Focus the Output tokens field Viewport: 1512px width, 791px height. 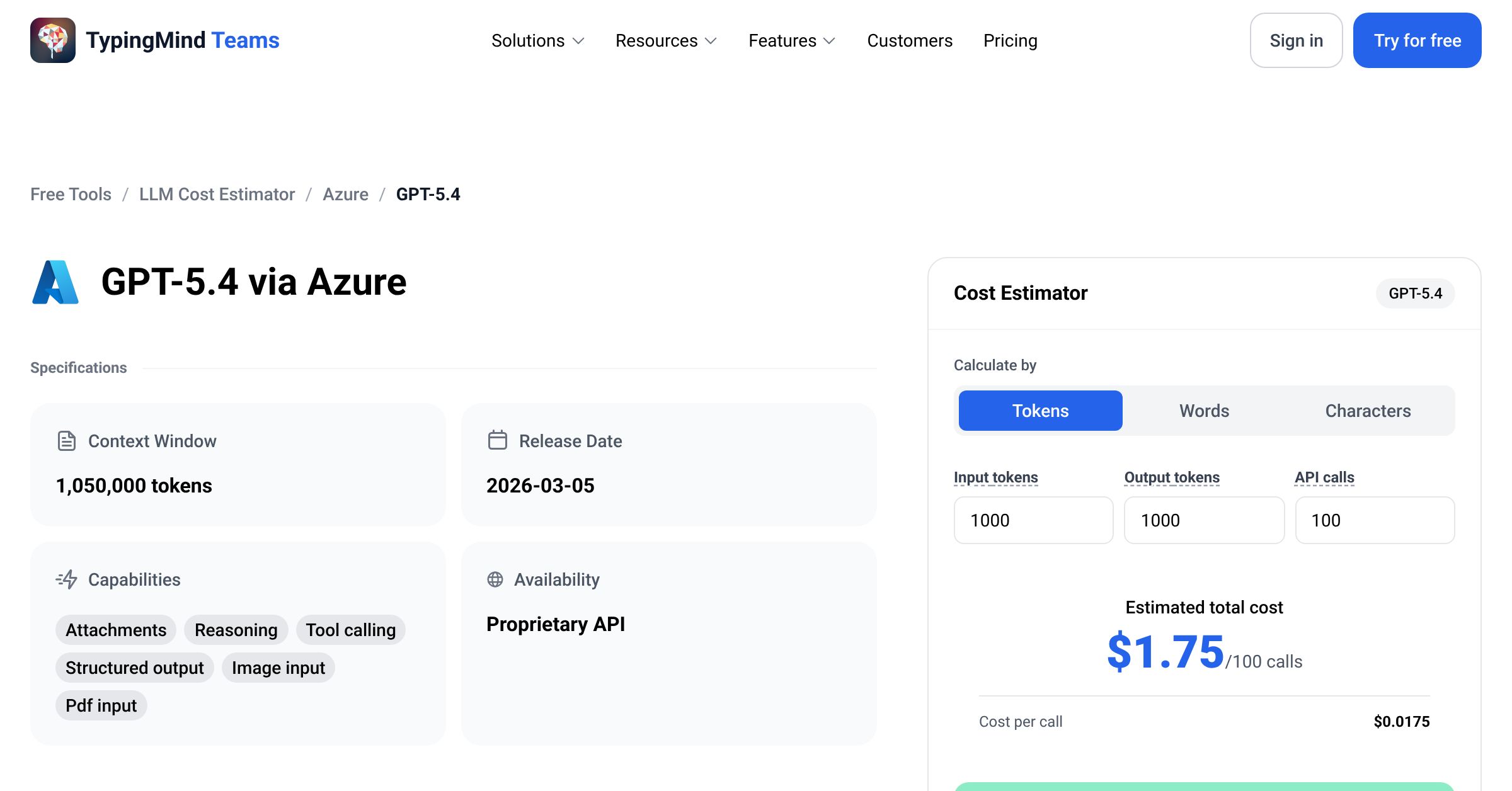coord(1205,520)
